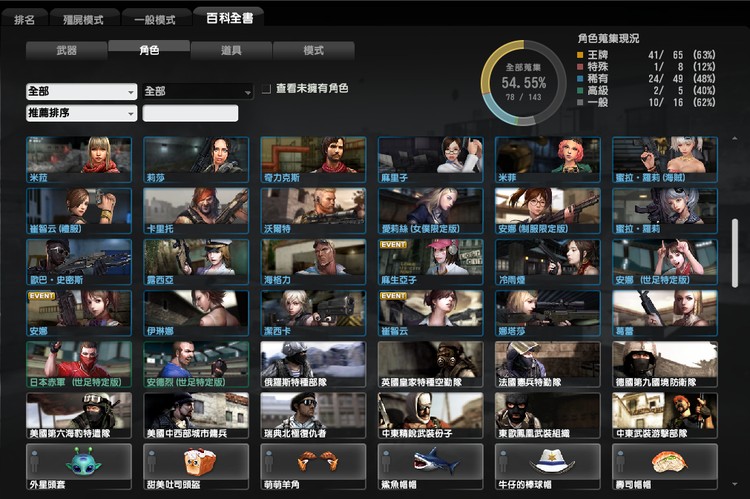Expand the first 全部 filter dropdown
750x499 pixels.
coord(81,91)
